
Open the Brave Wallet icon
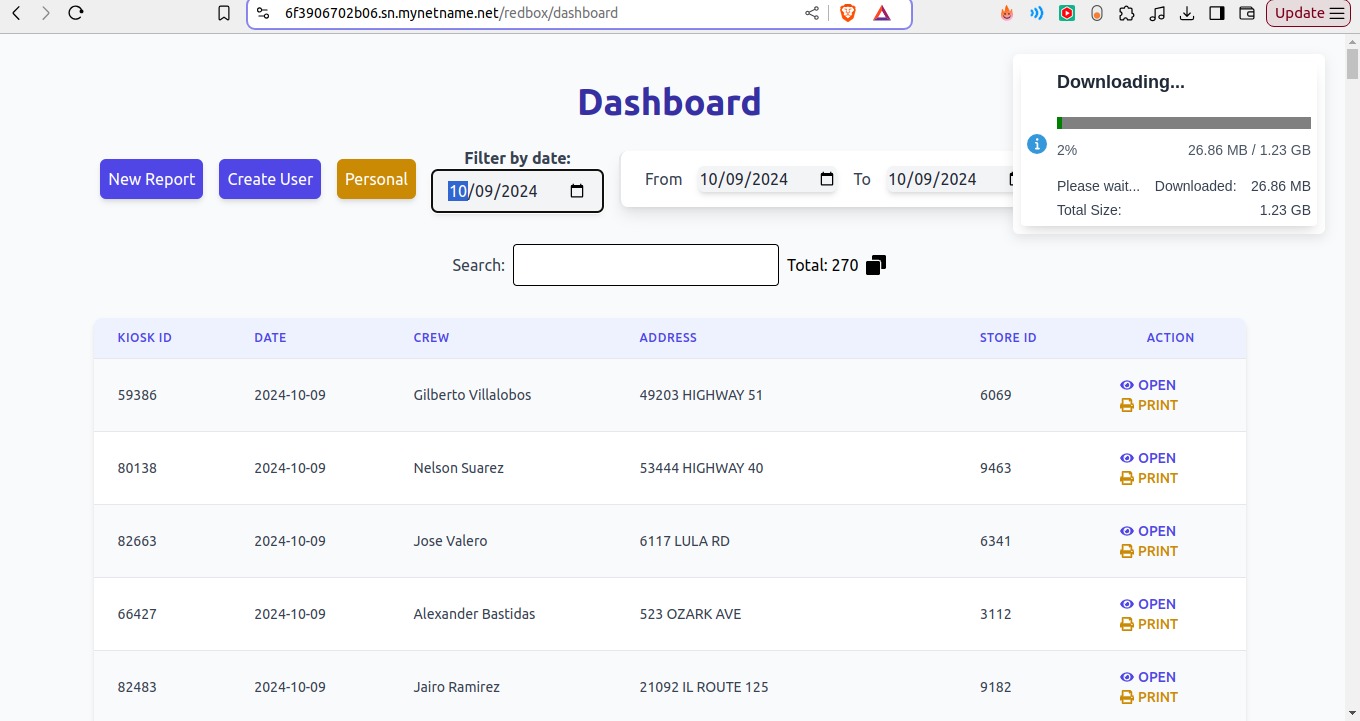(1247, 13)
